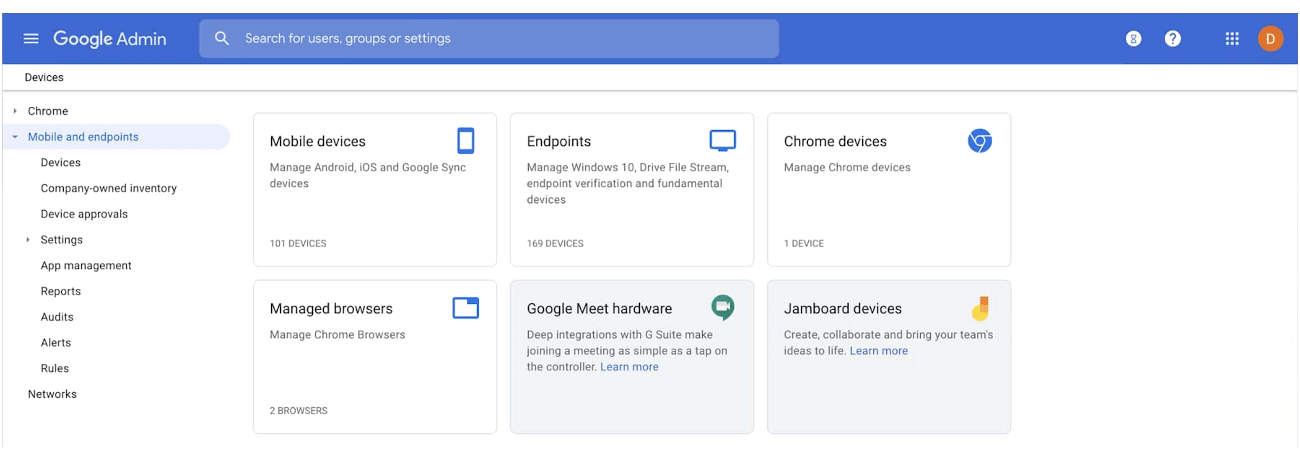
Task: Open the hourglass tasks icon in header
Action: click(1133, 39)
